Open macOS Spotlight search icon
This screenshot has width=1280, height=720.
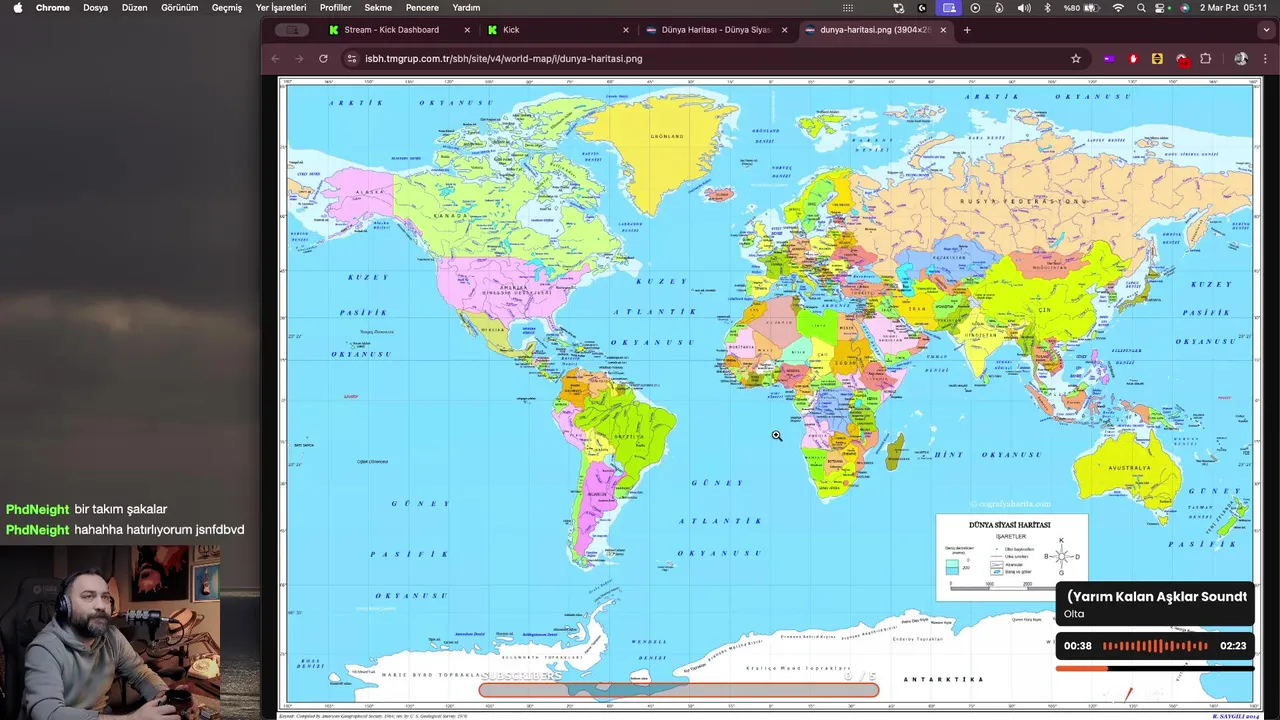tap(1141, 8)
